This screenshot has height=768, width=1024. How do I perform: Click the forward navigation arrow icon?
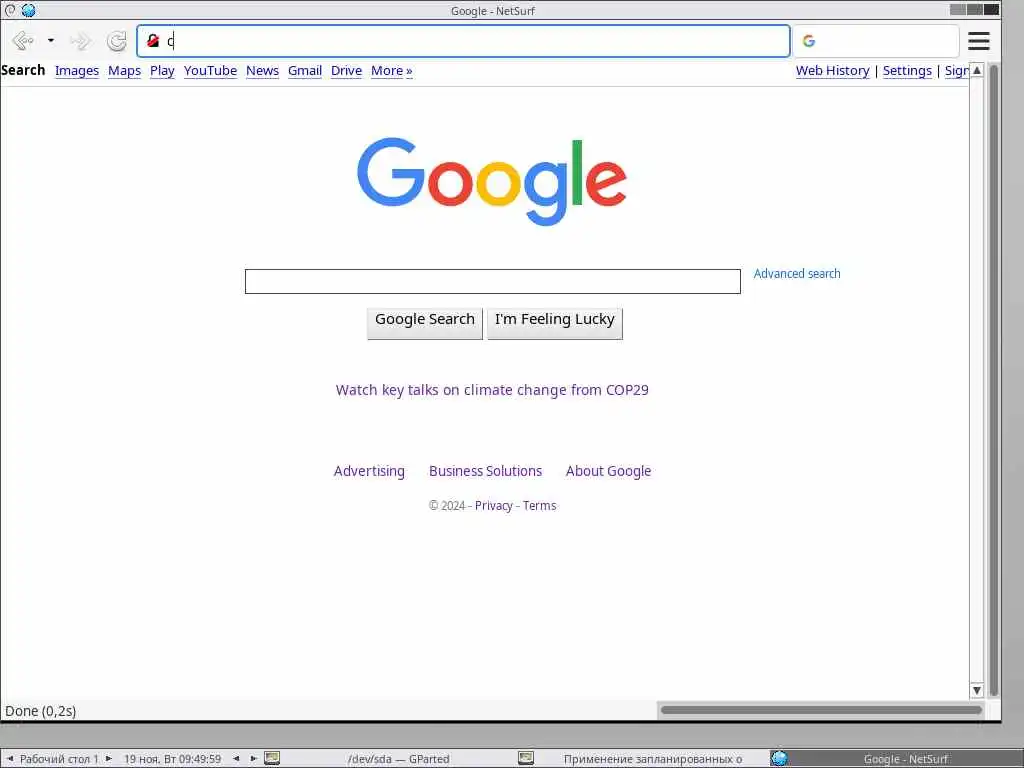click(80, 41)
